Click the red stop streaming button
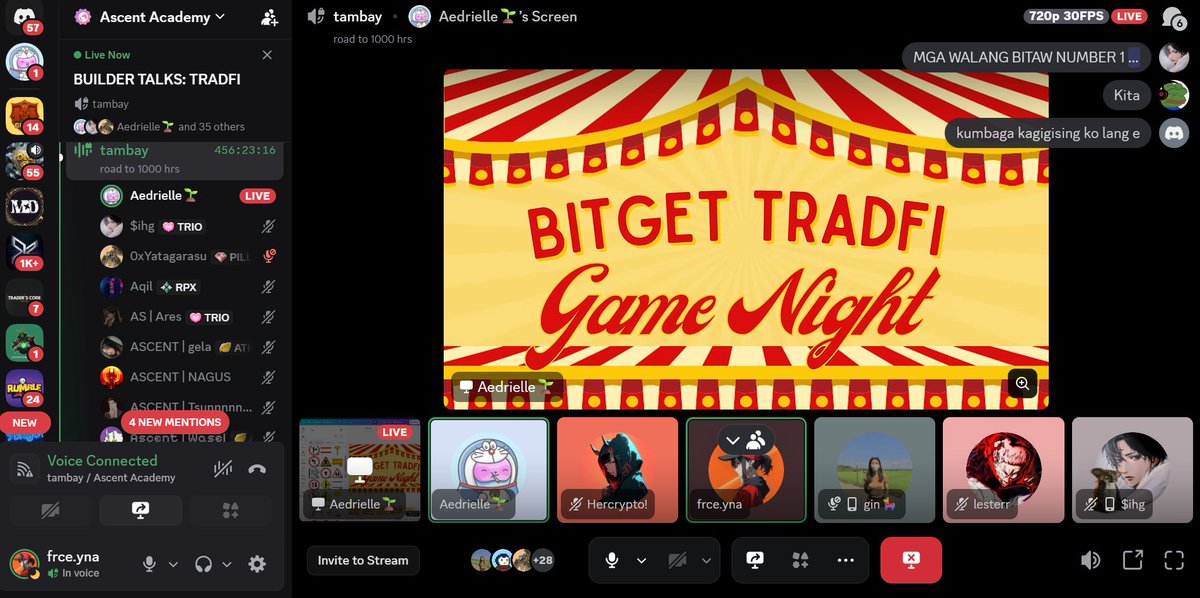The image size is (1200, 598). [910, 560]
